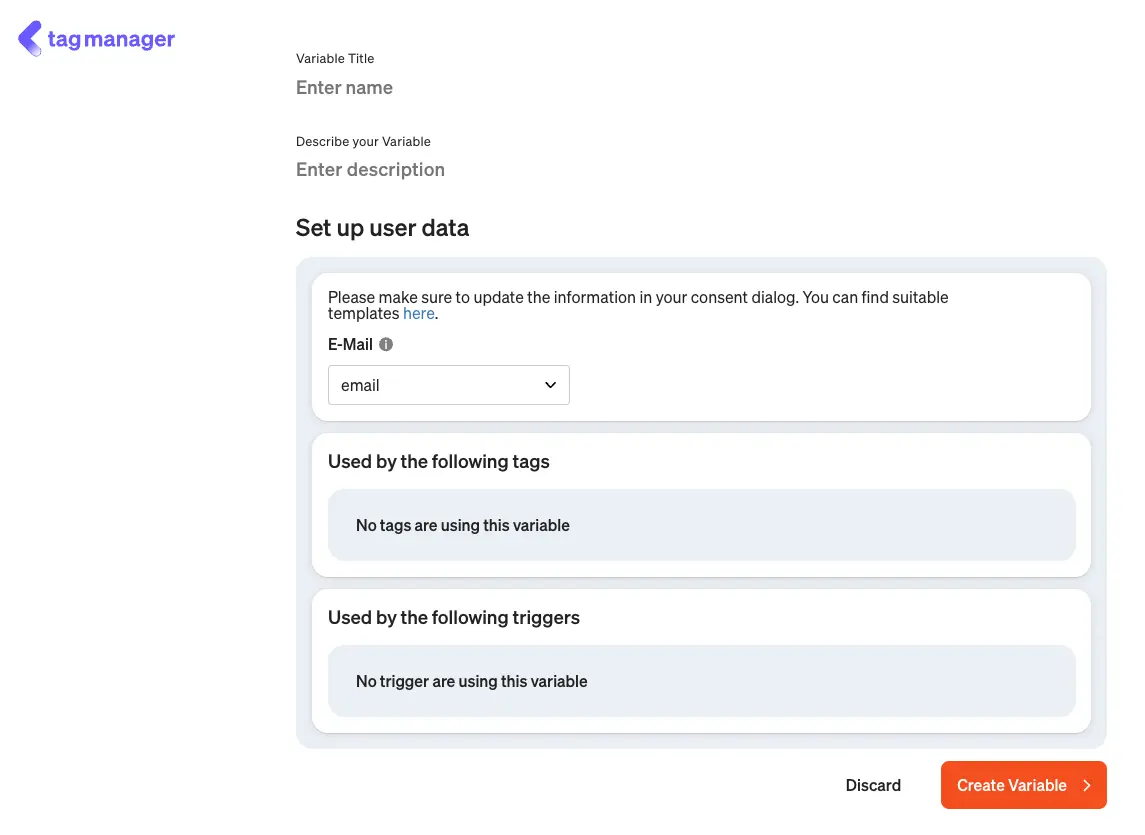The image size is (1145, 835).
Task: Click the arrow icon inside Create Variable
Action: (1086, 785)
